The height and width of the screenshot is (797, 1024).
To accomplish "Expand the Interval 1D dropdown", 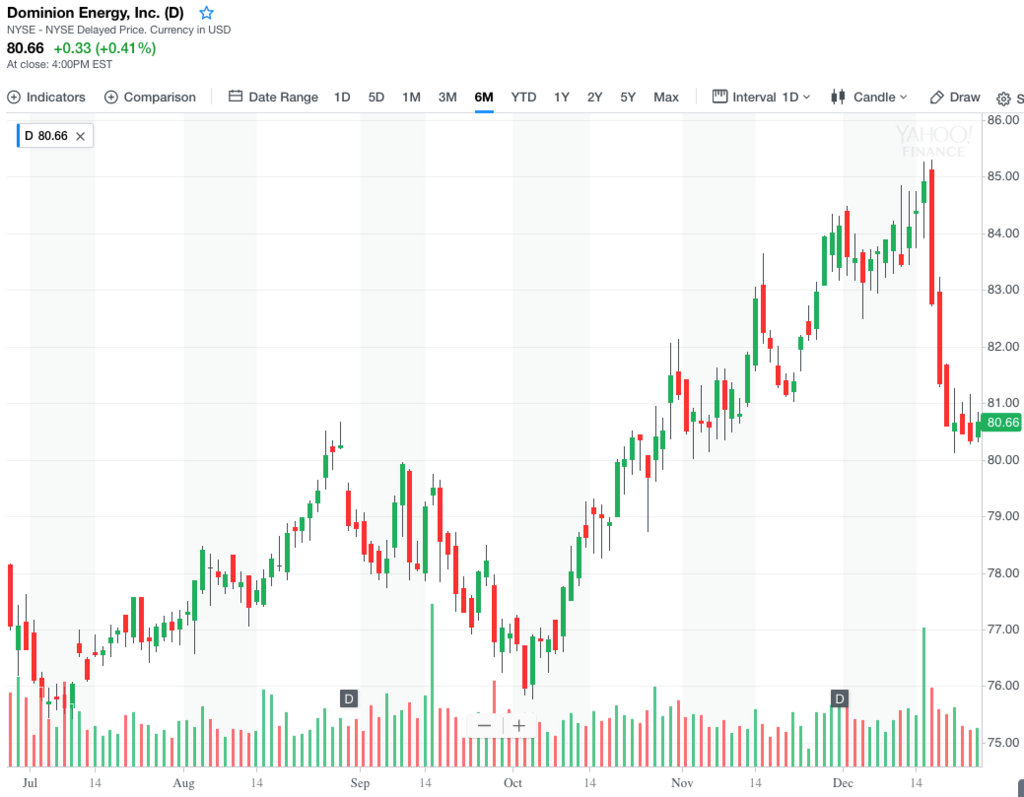I will [761, 97].
